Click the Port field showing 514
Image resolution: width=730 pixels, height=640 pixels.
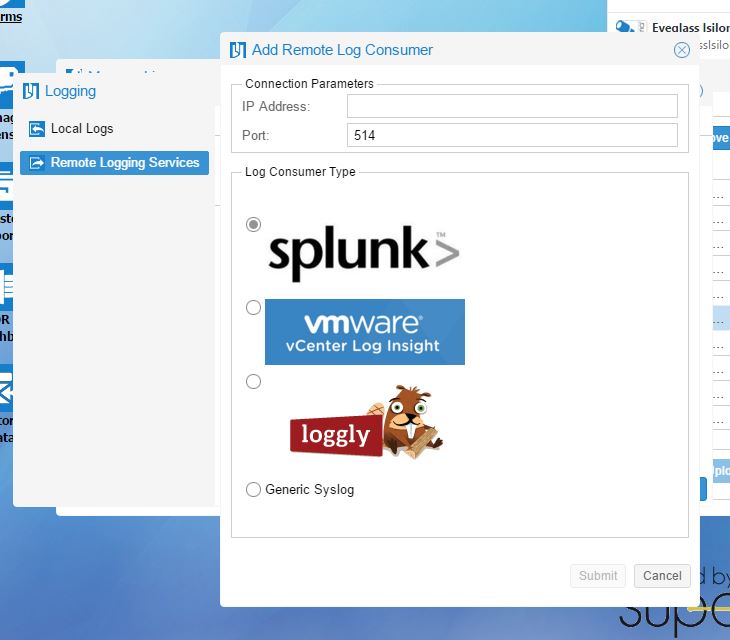pos(512,135)
